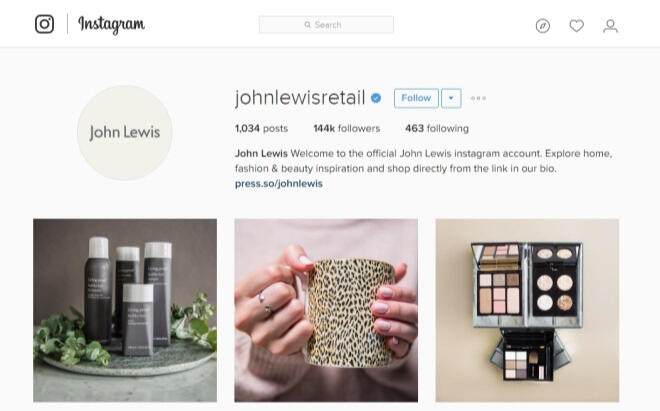Image resolution: width=660 pixels, height=411 pixels.
Task: Click the 1,034 posts count
Action: pyautogui.click(x=261, y=128)
